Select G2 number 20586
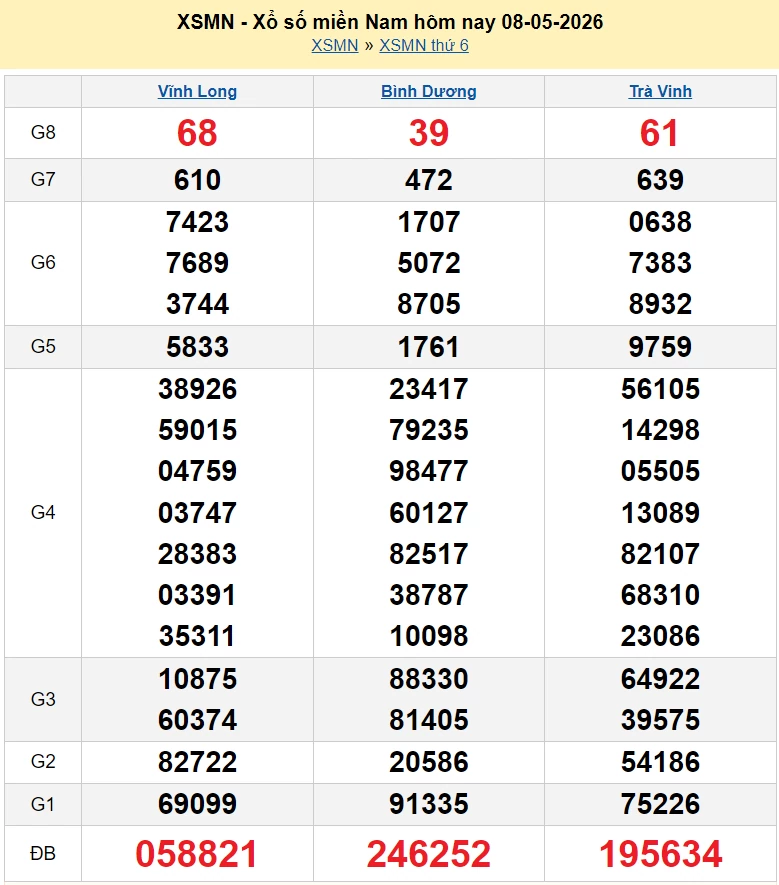The image size is (779, 885). [428, 762]
